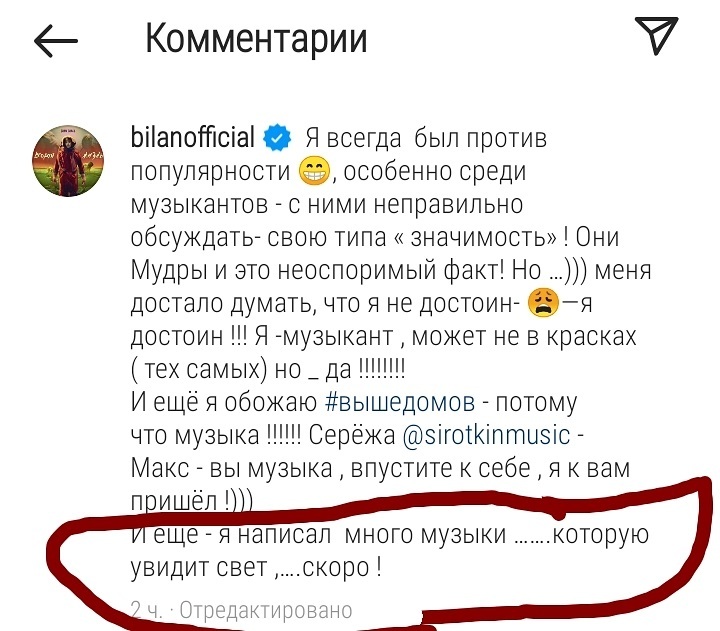720x631 pixels.
Task: Click the grinning emoji after 'популярности'
Action: pyautogui.click(x=314, y=171)
